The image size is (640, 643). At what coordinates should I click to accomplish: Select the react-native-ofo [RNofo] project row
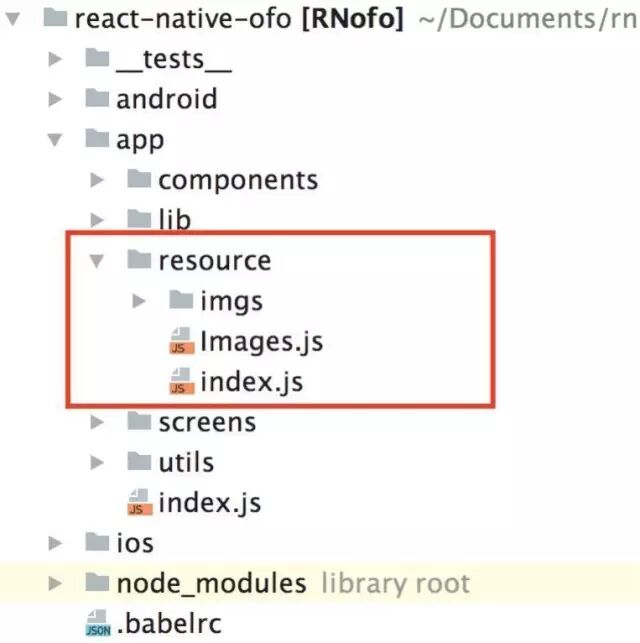(x=320, y=19)
